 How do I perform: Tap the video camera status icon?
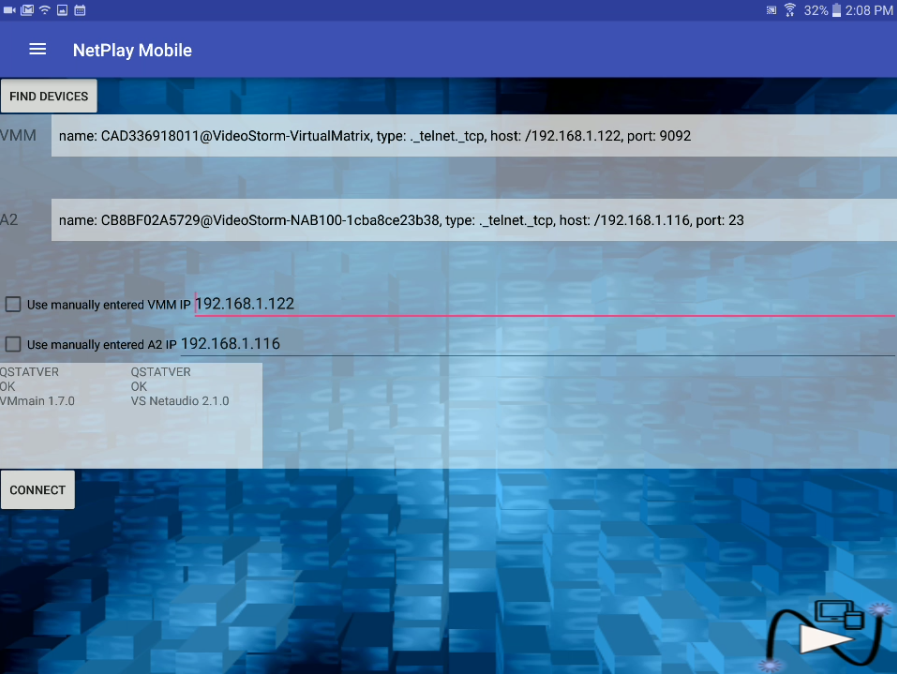click(9, 10)
